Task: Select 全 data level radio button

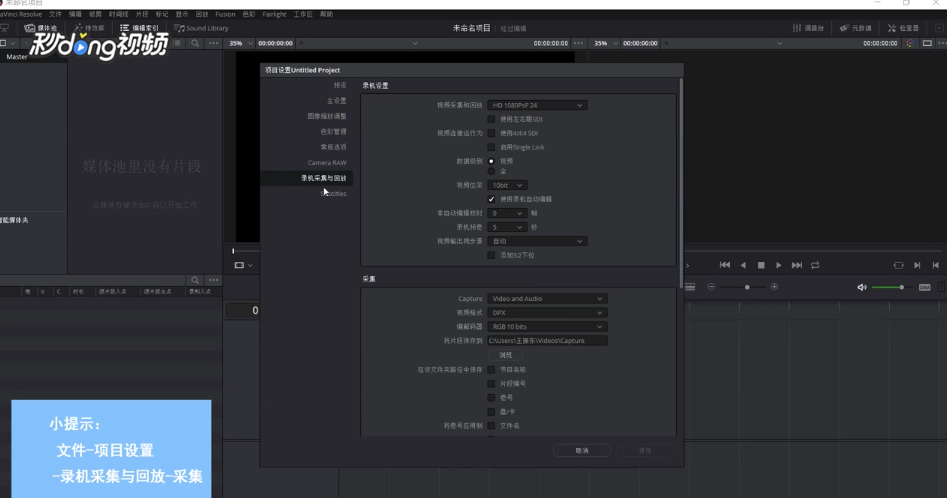Action: [x=491, y=171]
